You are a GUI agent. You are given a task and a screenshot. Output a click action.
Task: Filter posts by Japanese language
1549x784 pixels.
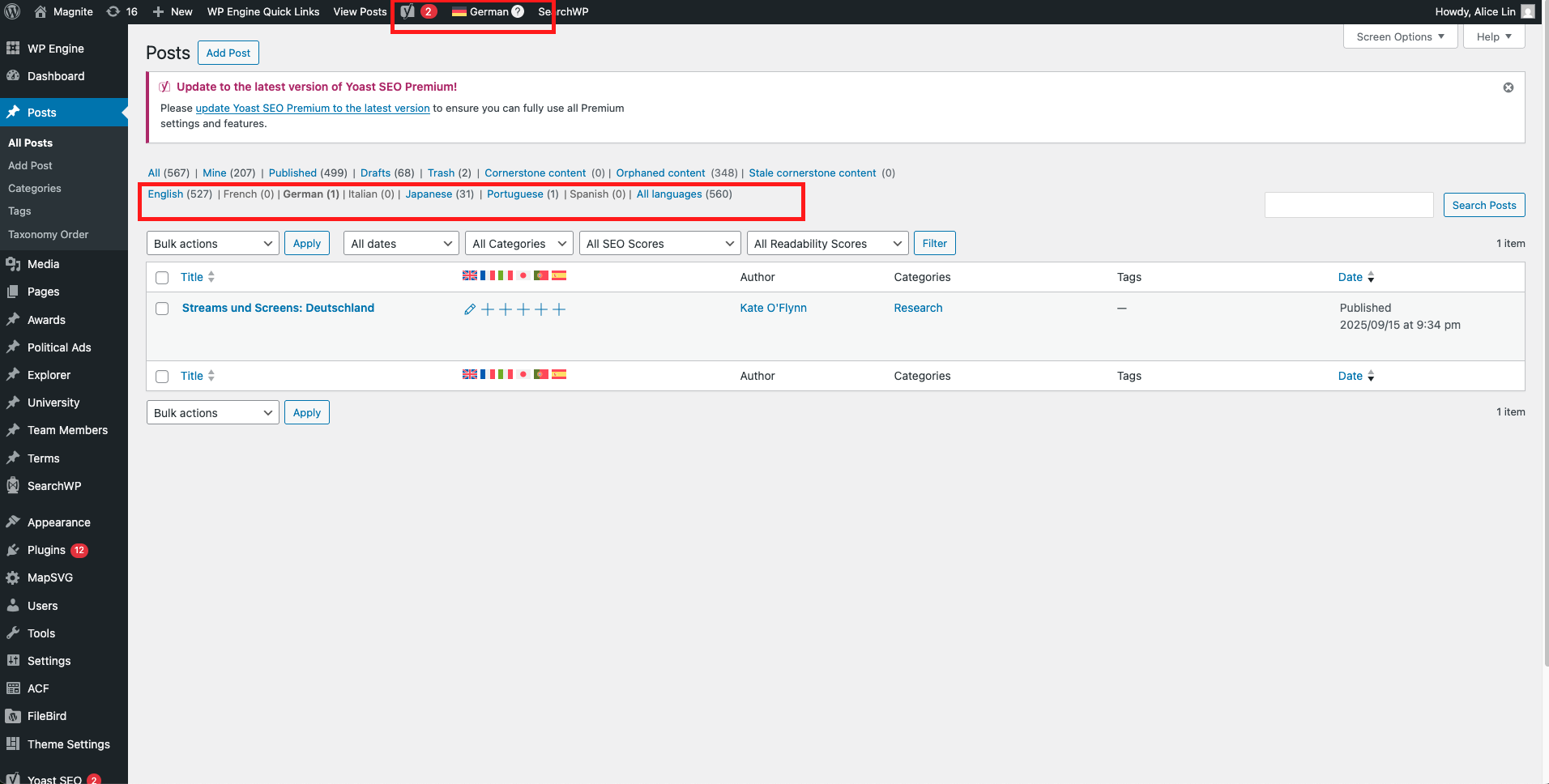click(429, 194)
